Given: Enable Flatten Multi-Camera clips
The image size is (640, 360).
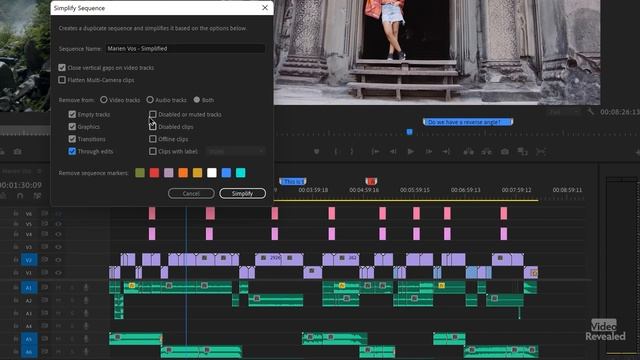Looking at the screenshot, I should click(62, 80).
